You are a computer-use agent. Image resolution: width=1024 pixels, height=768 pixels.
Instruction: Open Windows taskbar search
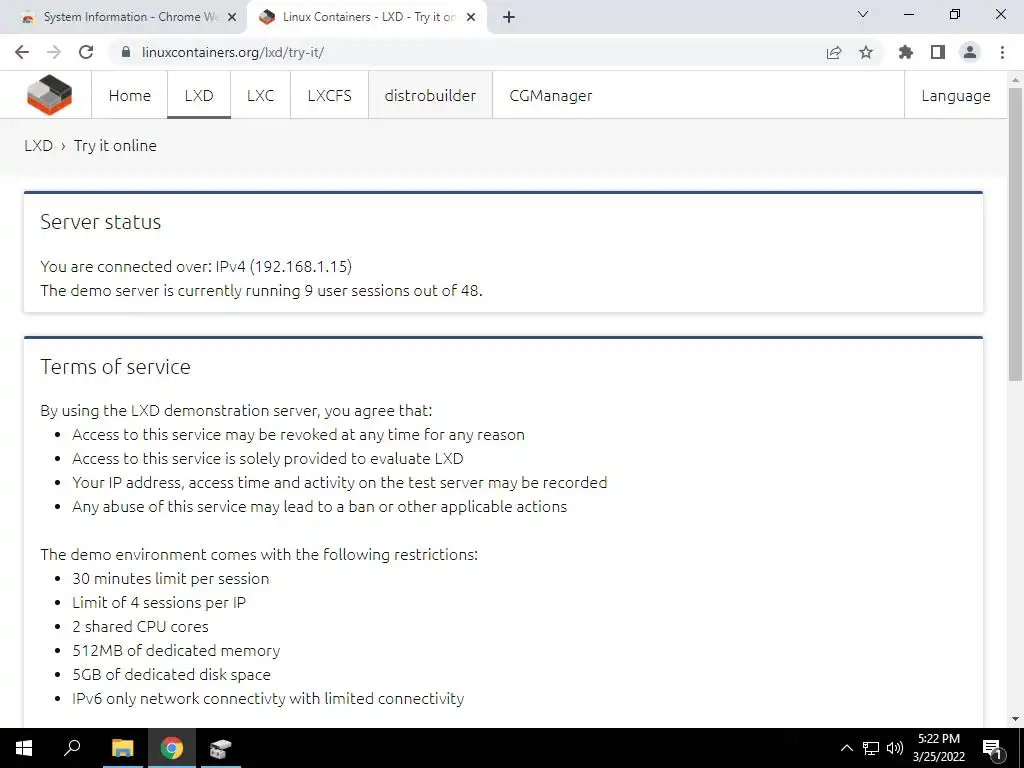tap(72, 748)
